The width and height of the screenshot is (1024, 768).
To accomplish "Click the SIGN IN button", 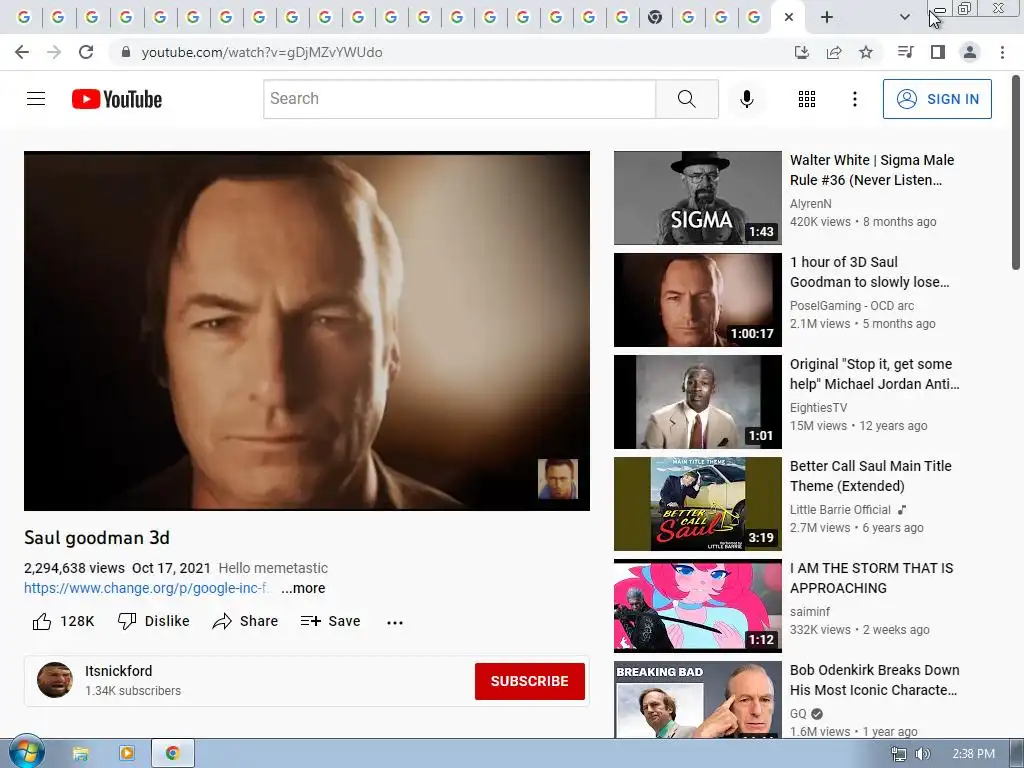I will tap(937, 99).
